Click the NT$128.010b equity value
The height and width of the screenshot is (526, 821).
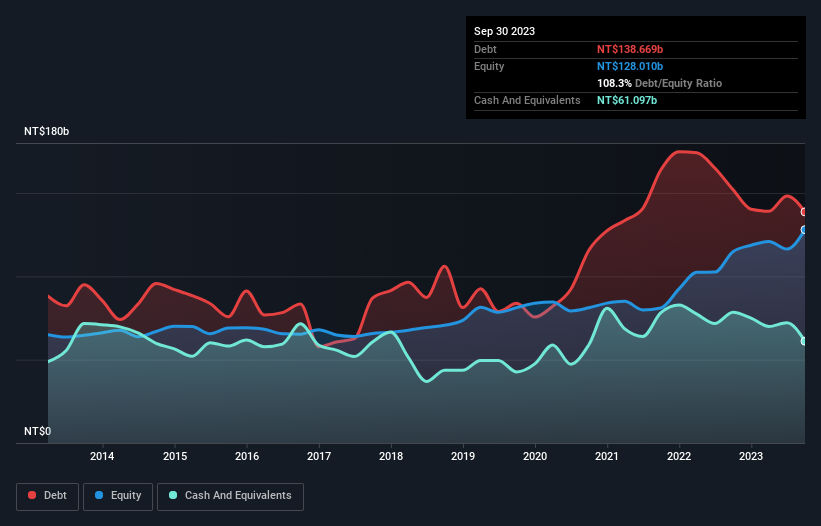pos(630,66)
